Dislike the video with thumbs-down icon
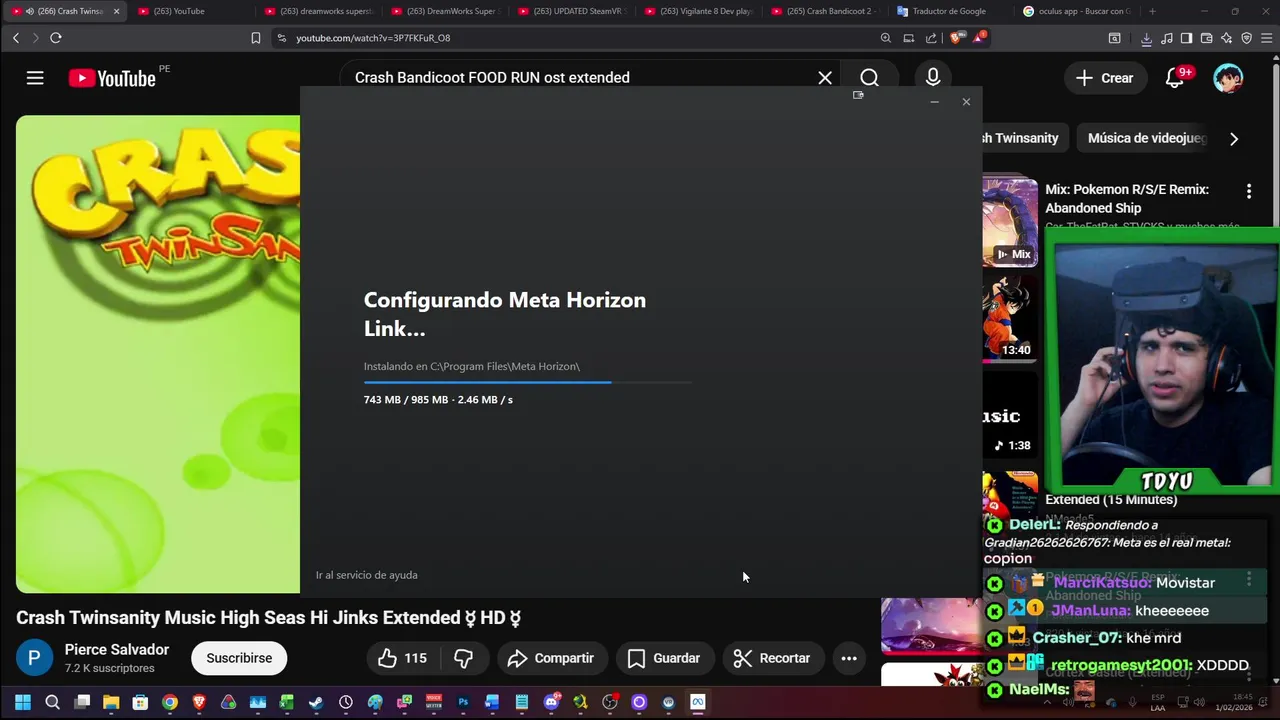Screen dimensions: 1280x720 (x=463, y=658)
